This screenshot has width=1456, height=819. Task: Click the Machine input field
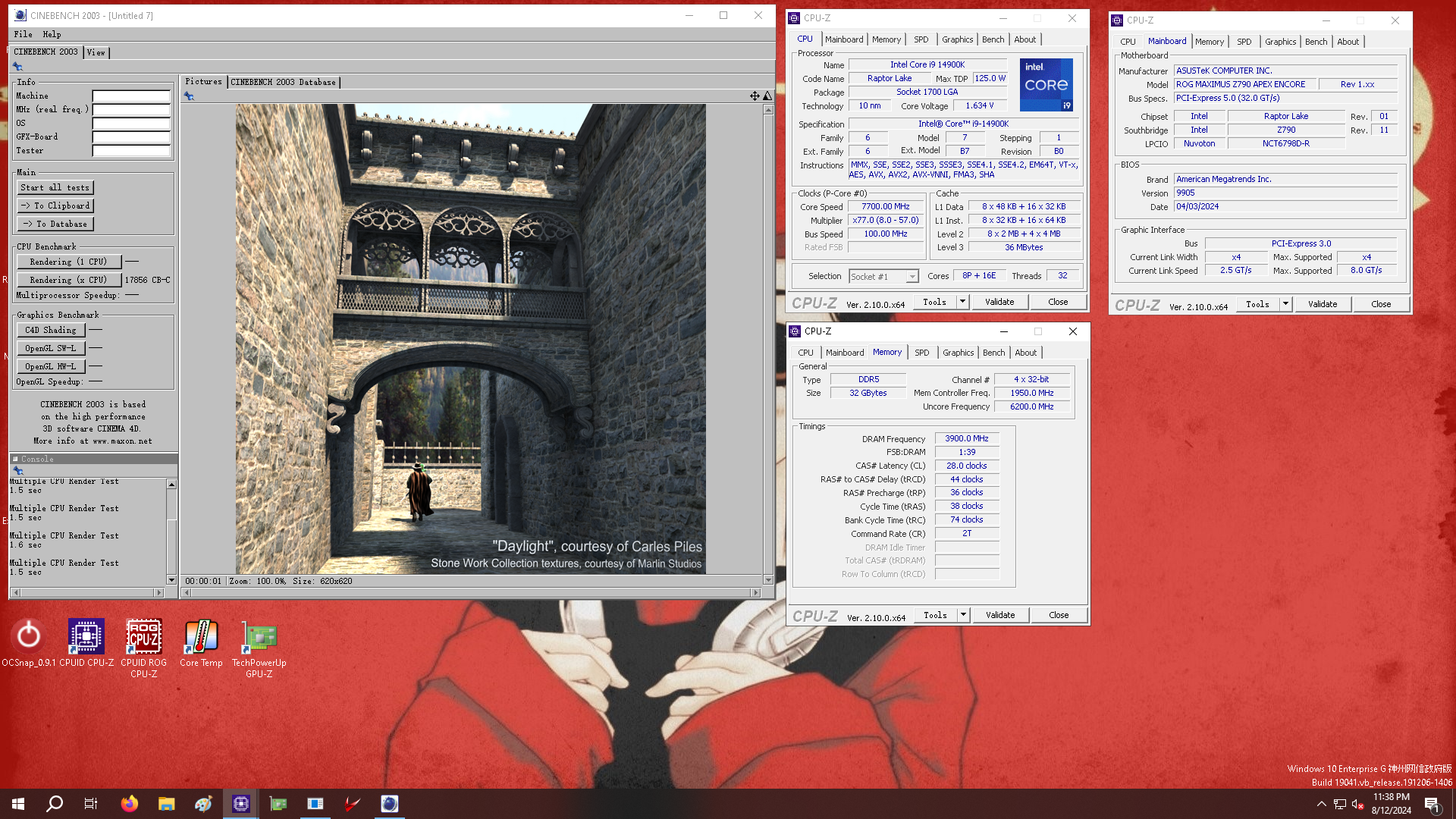[x=131, y=96]
